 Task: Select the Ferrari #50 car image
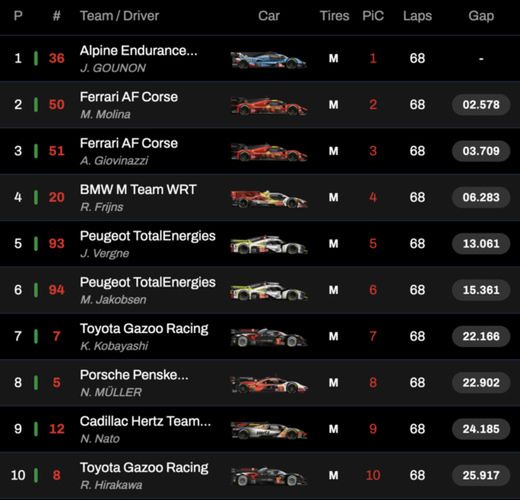point(269,106)
